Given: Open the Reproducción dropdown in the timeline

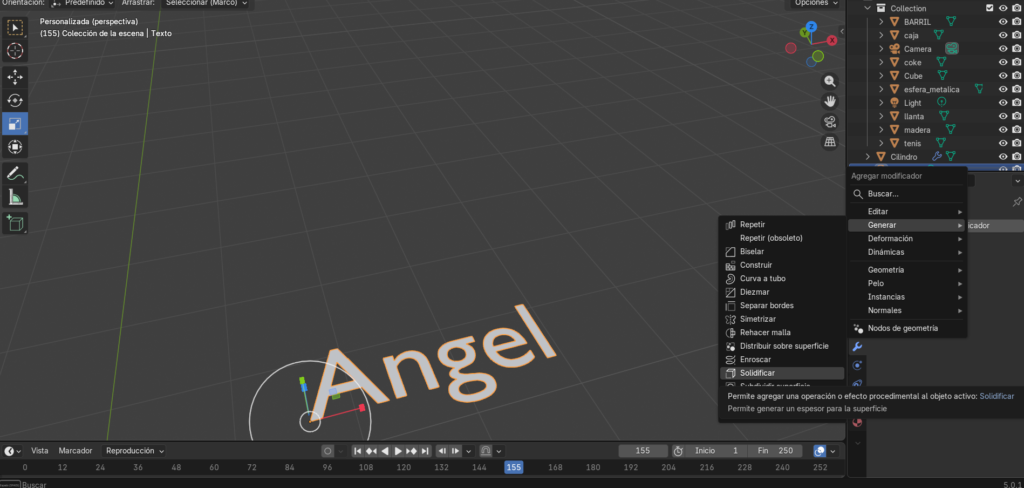Looking at the screenshot, I should coord(135,451).
